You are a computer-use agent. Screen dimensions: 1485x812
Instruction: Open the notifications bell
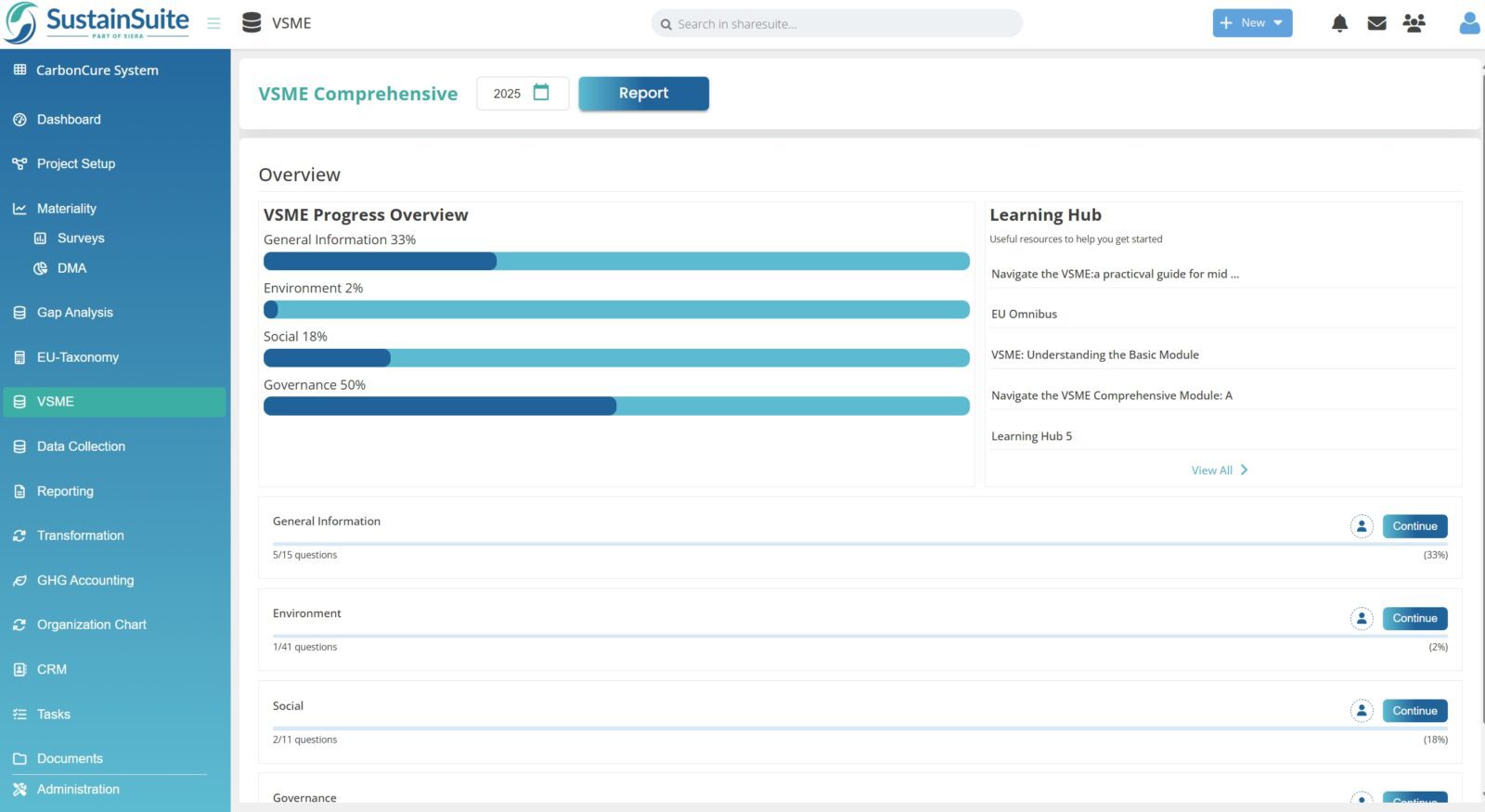pos(1339,23)
